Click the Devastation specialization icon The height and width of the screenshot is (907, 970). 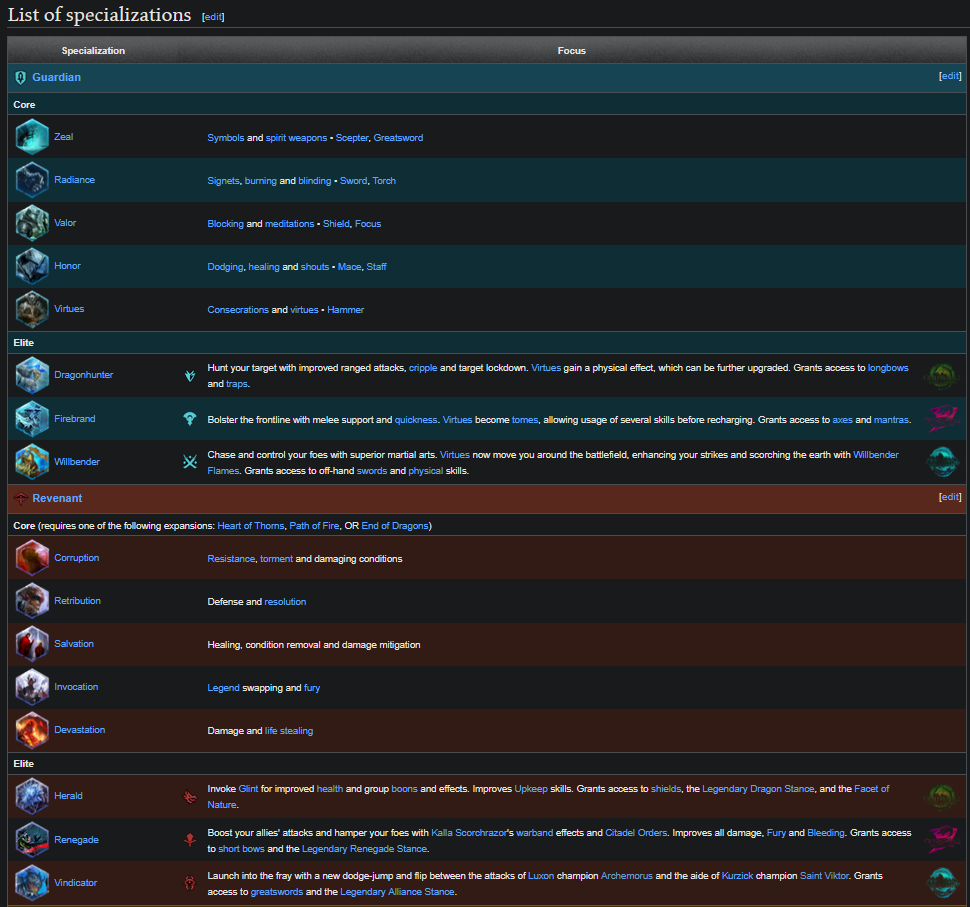[x=32, y=730]
